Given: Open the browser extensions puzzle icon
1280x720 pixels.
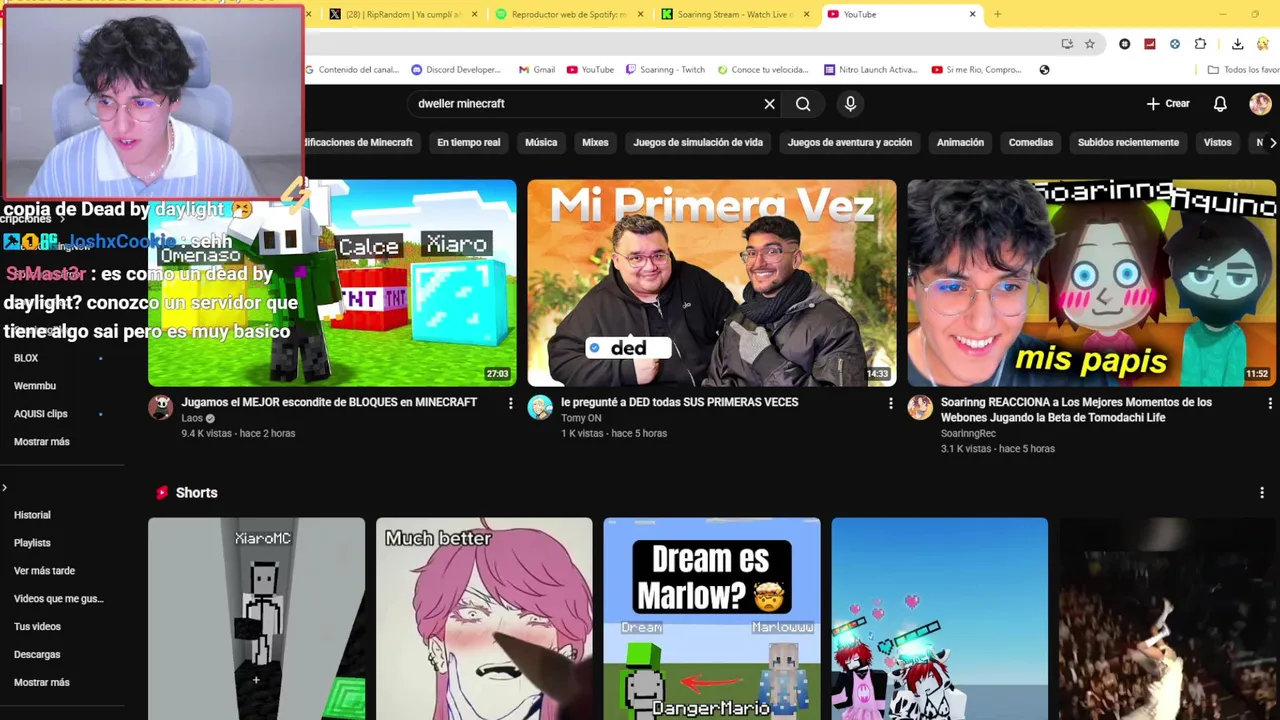Looking at the screenshot, I should [x=1200, y=44].
